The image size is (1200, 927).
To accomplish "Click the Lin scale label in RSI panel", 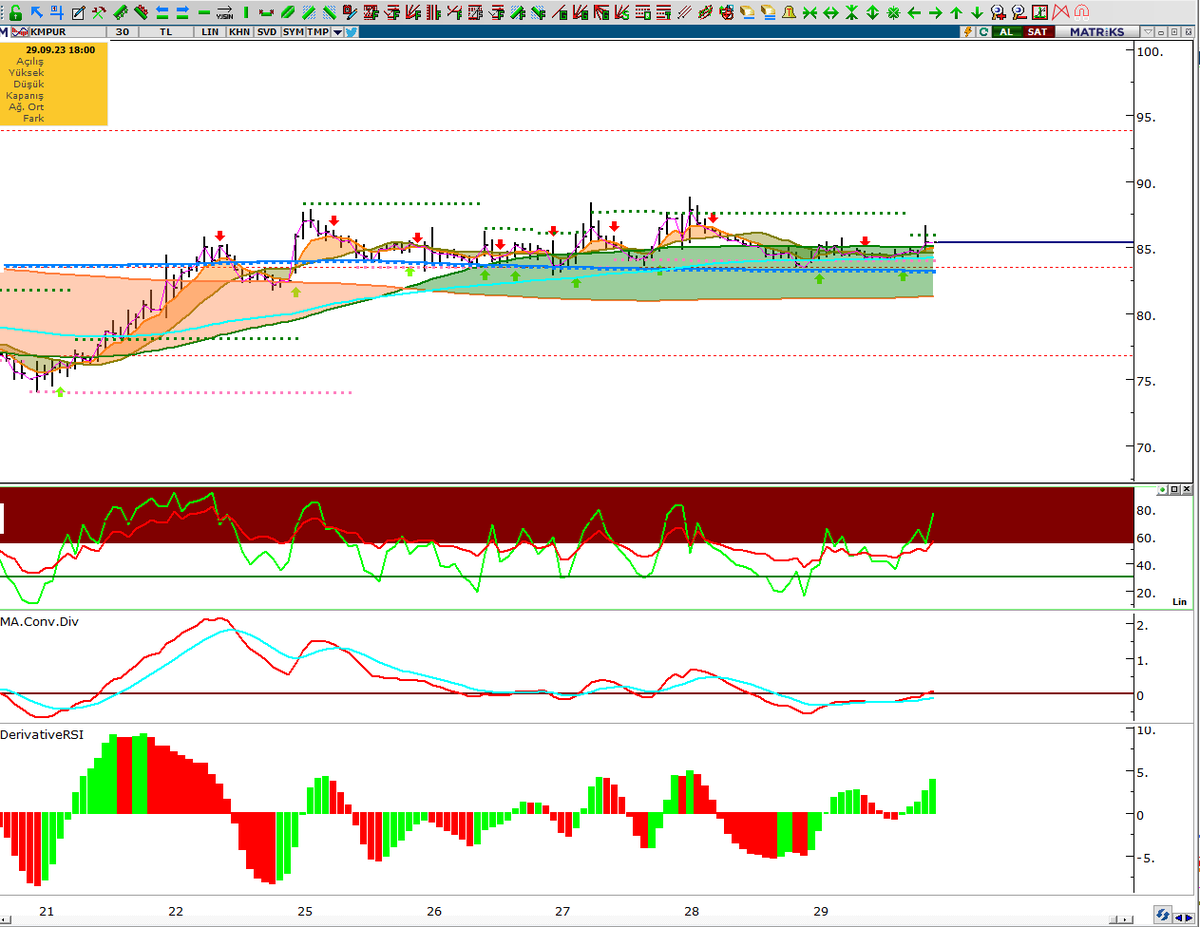I will pos(1180,601).
